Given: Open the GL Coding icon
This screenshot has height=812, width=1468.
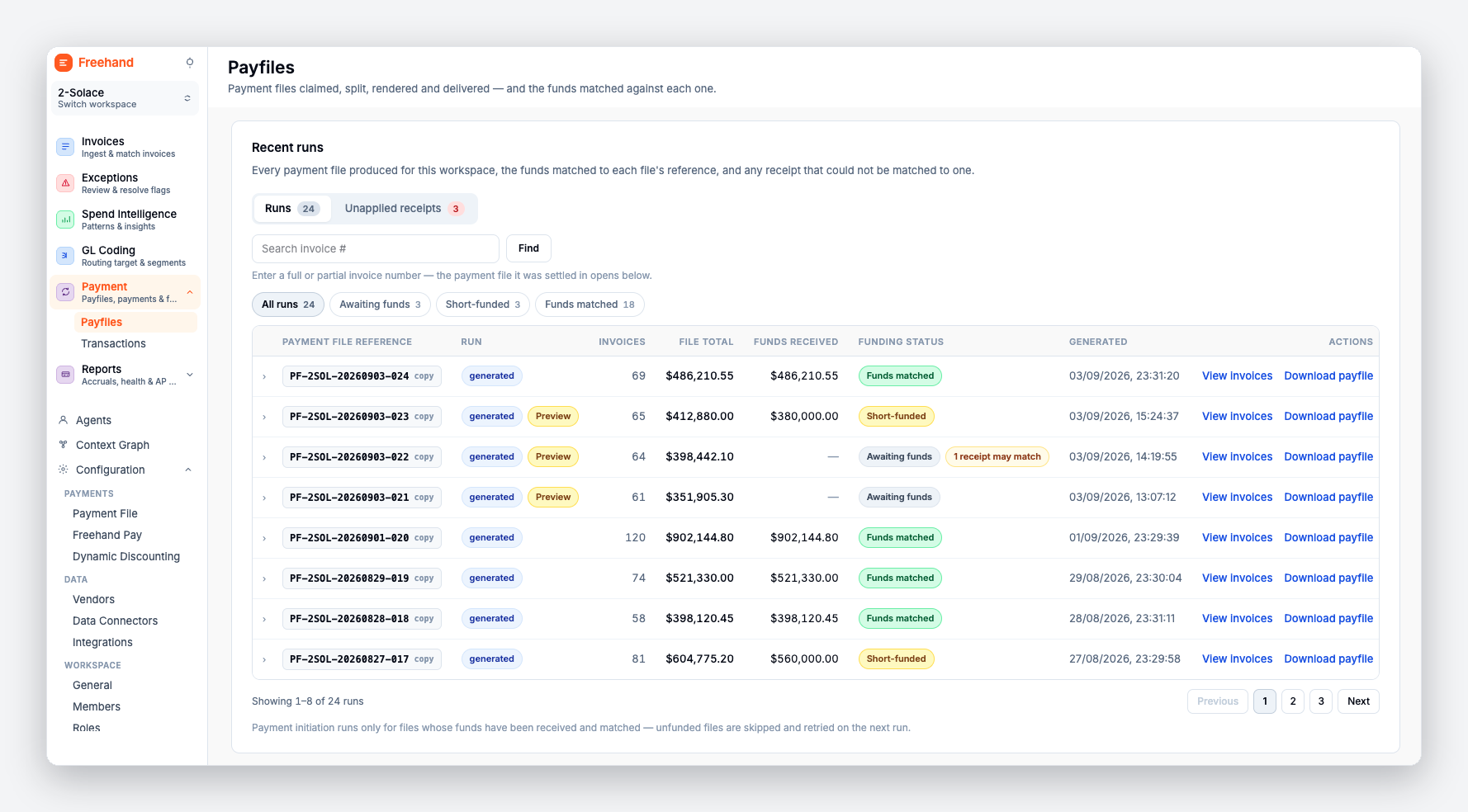Looking at the screenshot, I should tap(65, 256).
